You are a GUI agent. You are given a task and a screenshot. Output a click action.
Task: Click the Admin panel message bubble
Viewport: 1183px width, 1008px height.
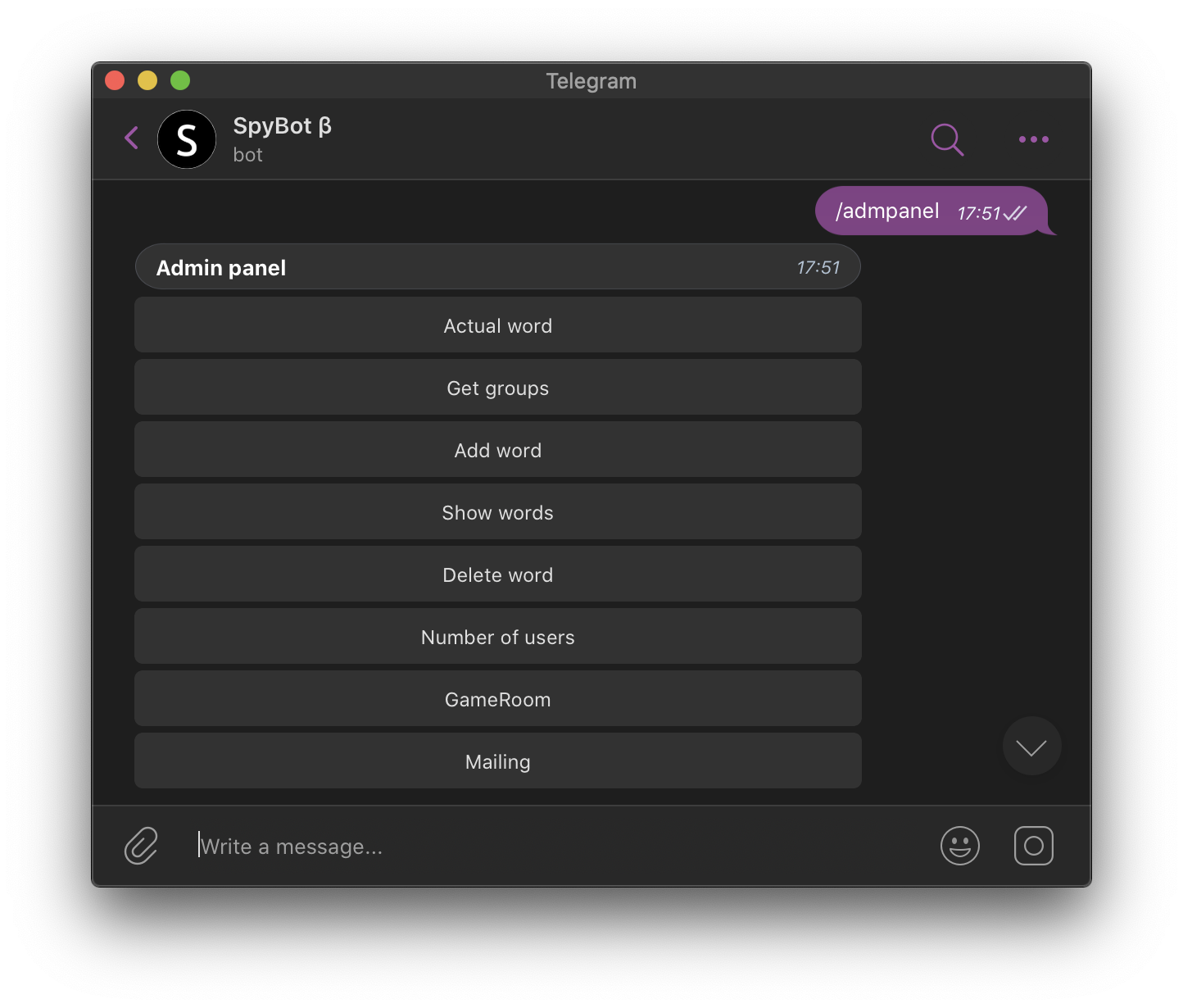498,267
